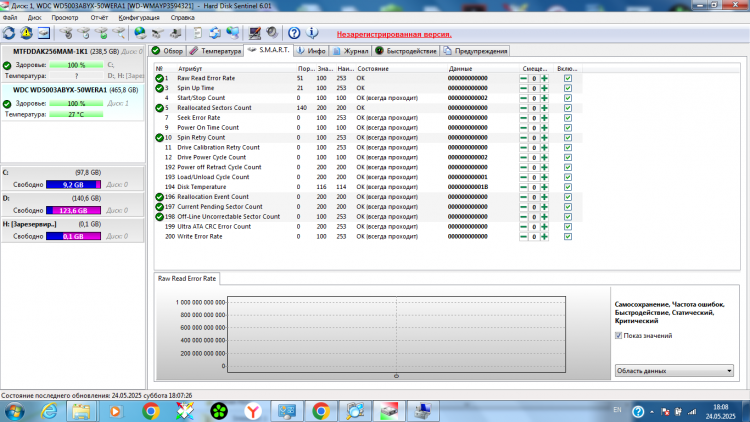Click the disk information panel toolbar icon
Image resolution: width=750 pixels, height=422 pixels.
(x=44, y=33)
